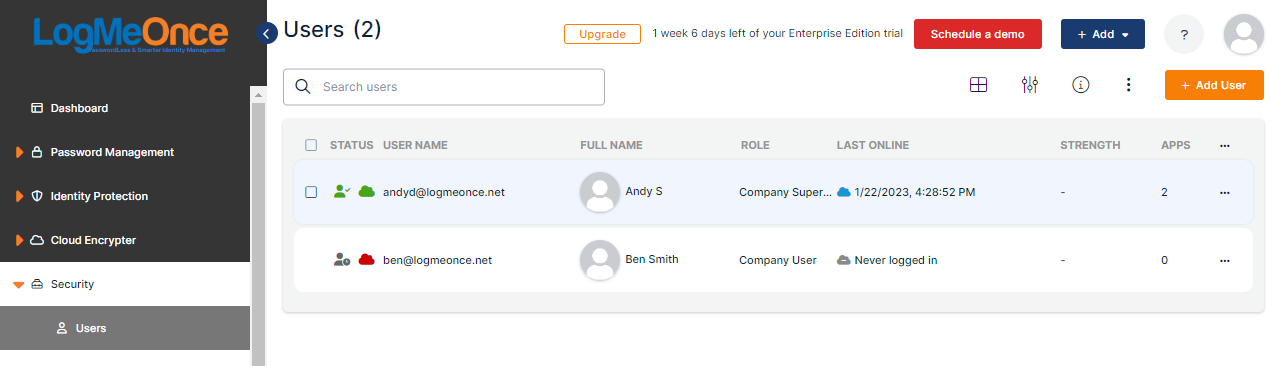Click STATUS column header
The width and height of the screenshot is (1280, 366).
coord(351,145)
